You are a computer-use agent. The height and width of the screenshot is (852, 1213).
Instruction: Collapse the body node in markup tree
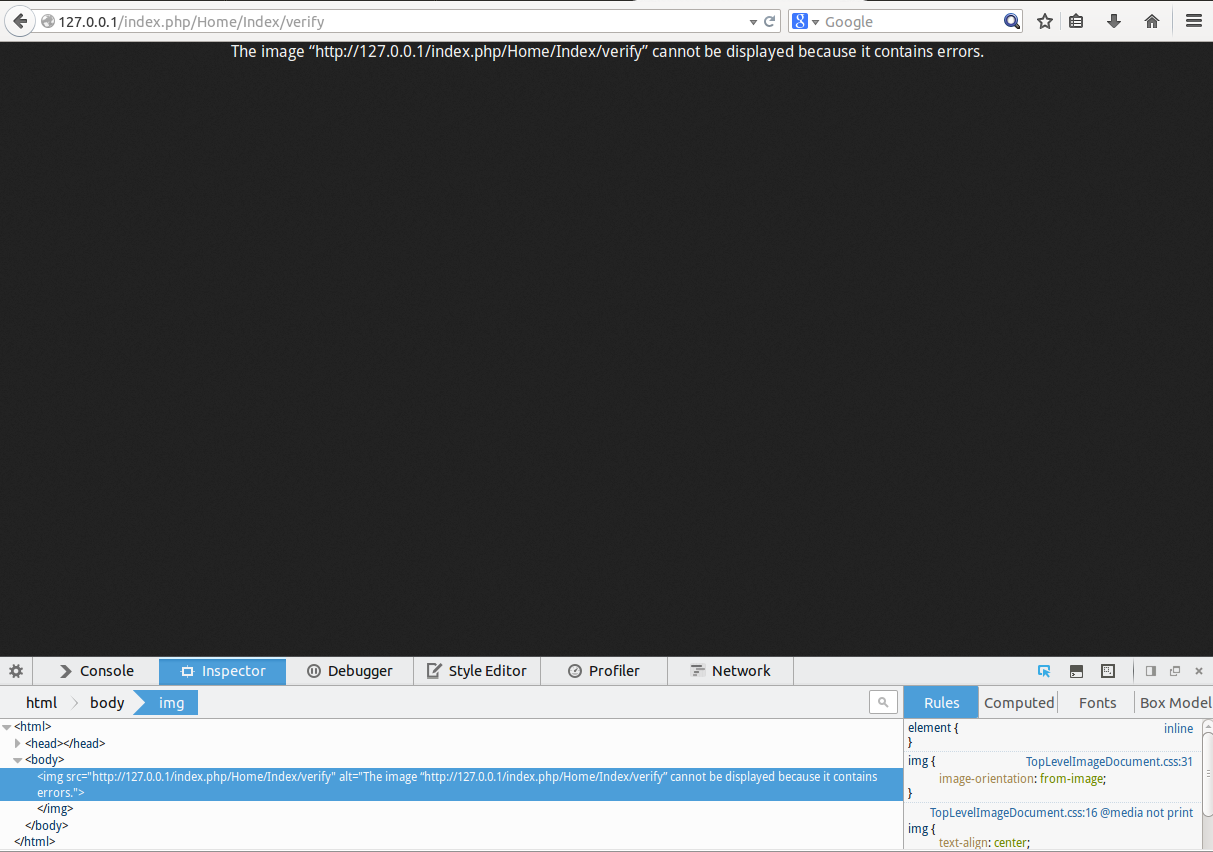tap(18, 760)
